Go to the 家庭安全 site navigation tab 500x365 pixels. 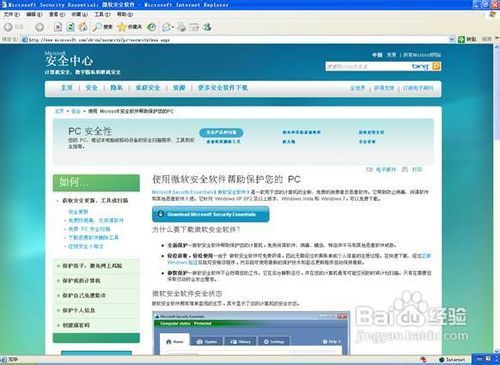[148, 88]
